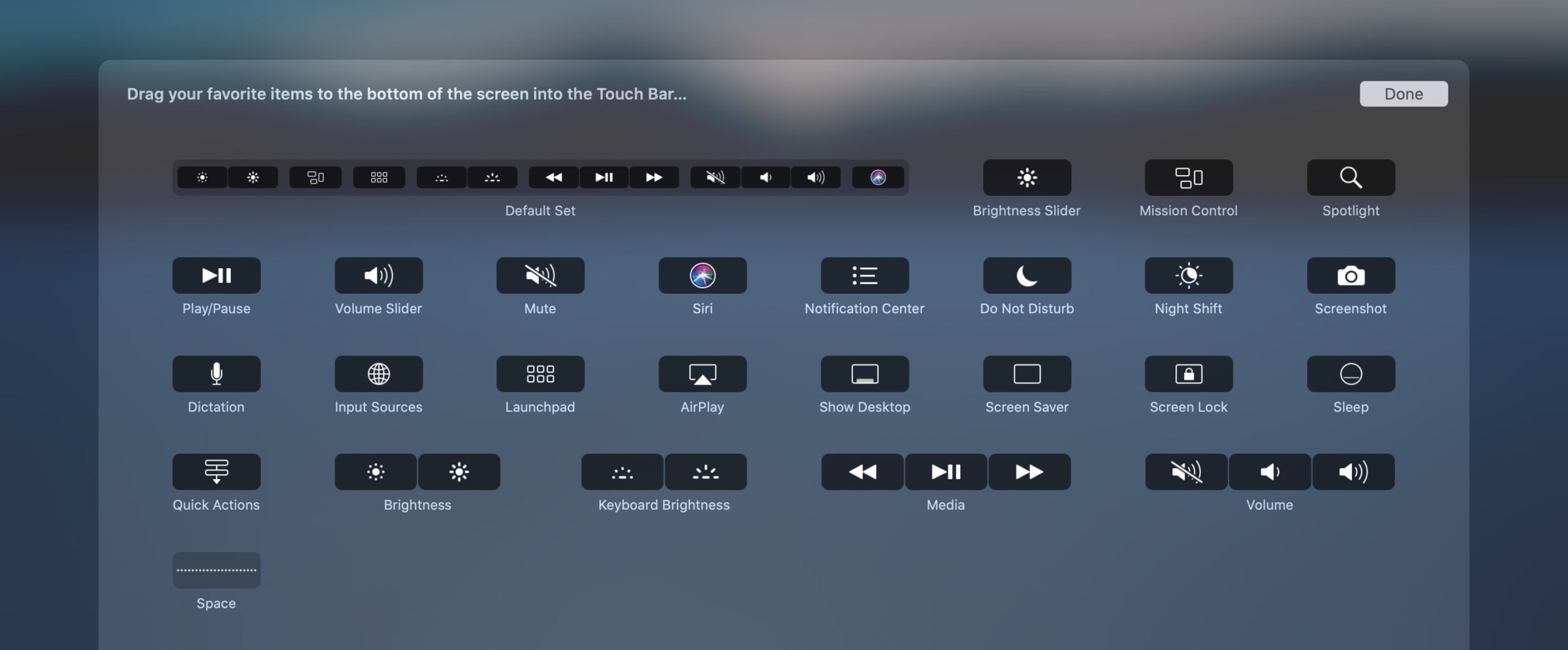Viewport: 1568px width, 650px height.
Task: Click Siri in the Default Set strip
Action: [x=878, y=177]
